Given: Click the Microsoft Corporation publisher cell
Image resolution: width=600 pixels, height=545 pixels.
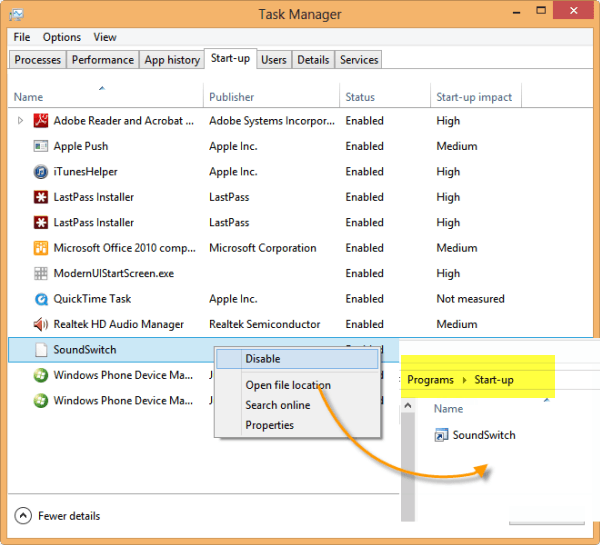Looking at the screenshot, I should (x=262, y=248).
